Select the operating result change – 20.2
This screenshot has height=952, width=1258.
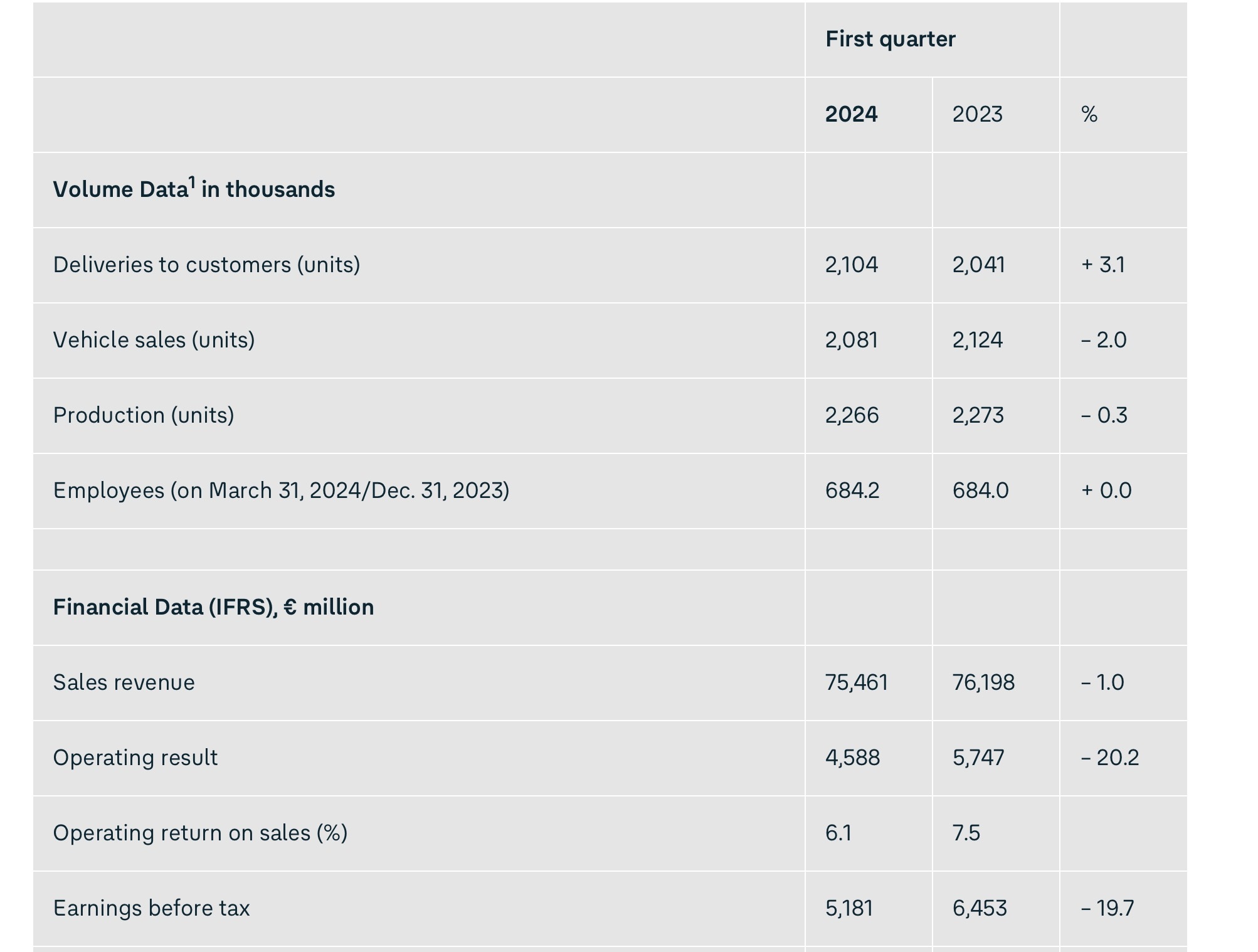(x=1109, y=758)
